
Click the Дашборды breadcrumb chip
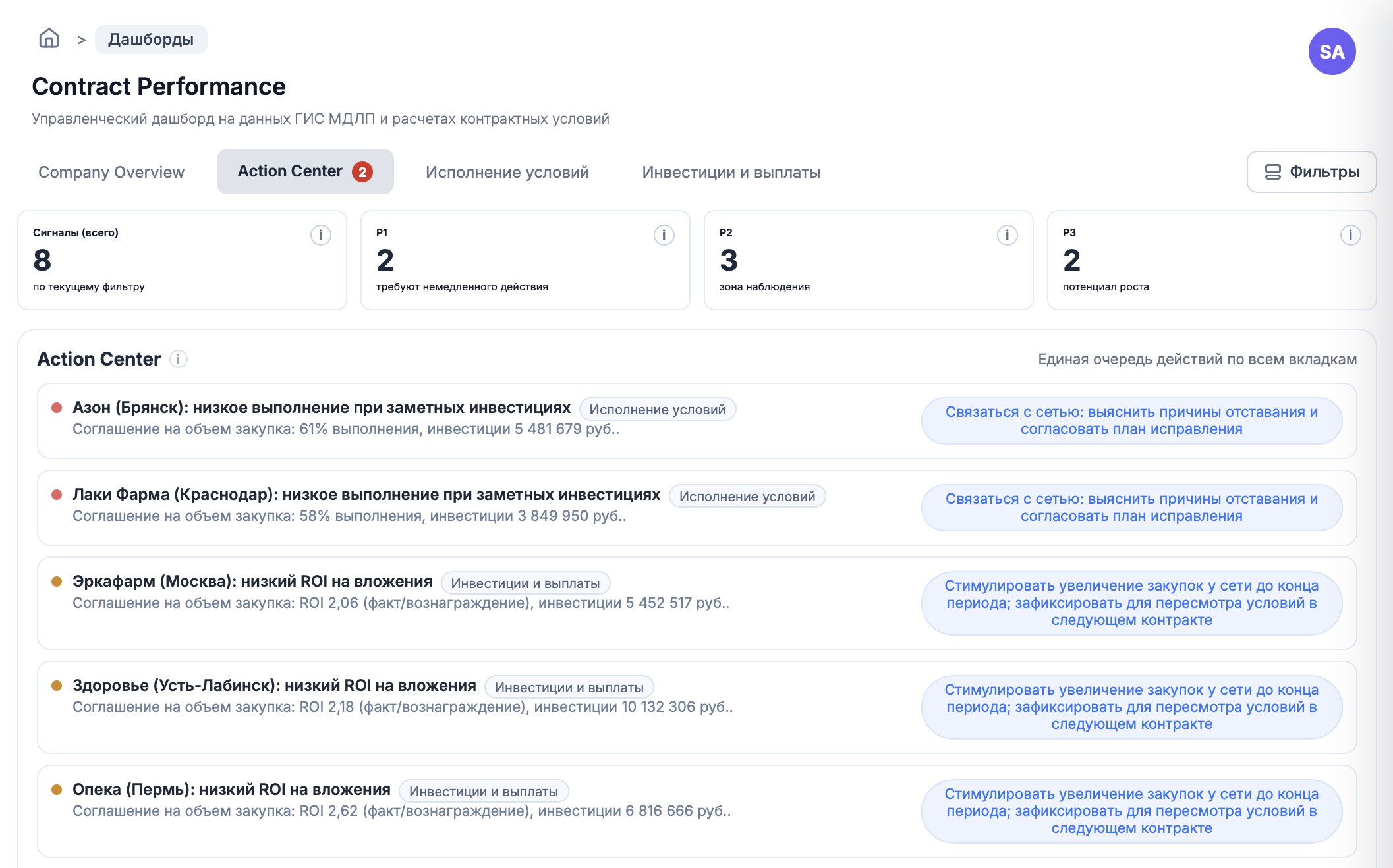point(150,40)
